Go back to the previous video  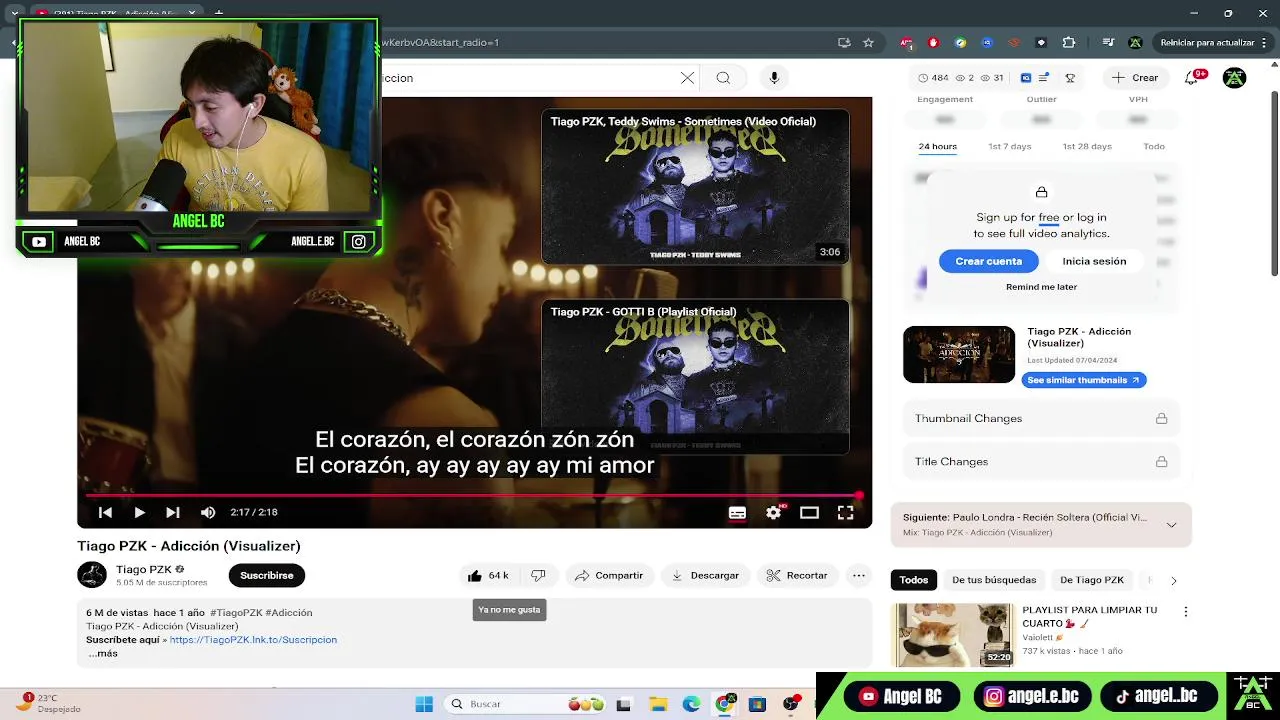click(x=105, y=512)
